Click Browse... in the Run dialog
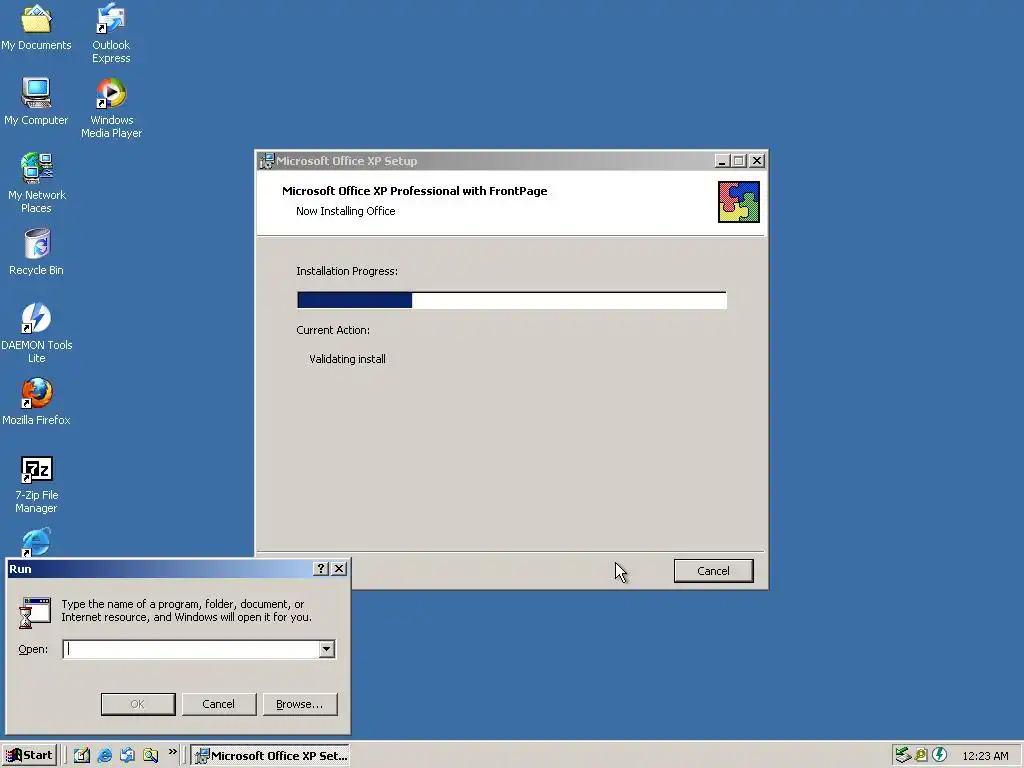Screen dimensions: 1024x768 pos(300,704)
